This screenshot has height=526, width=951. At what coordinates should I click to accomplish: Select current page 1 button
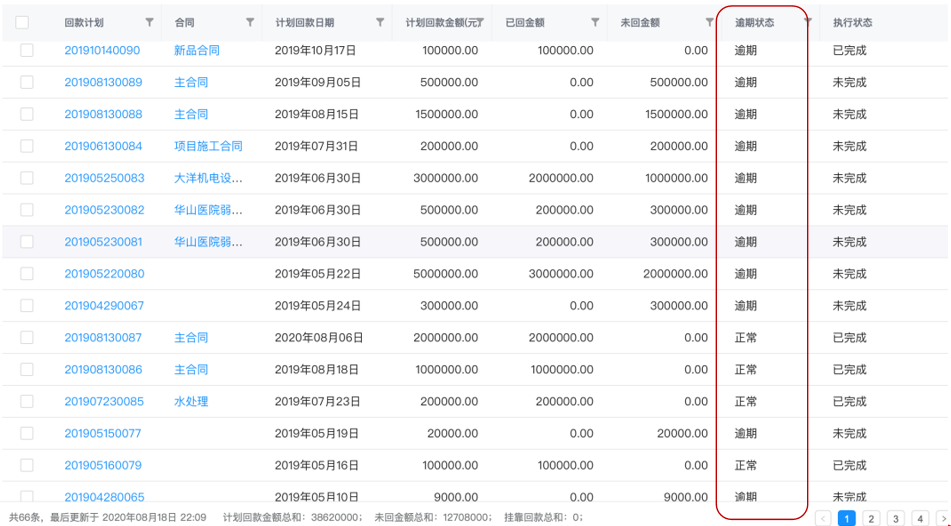coord(846,518)
